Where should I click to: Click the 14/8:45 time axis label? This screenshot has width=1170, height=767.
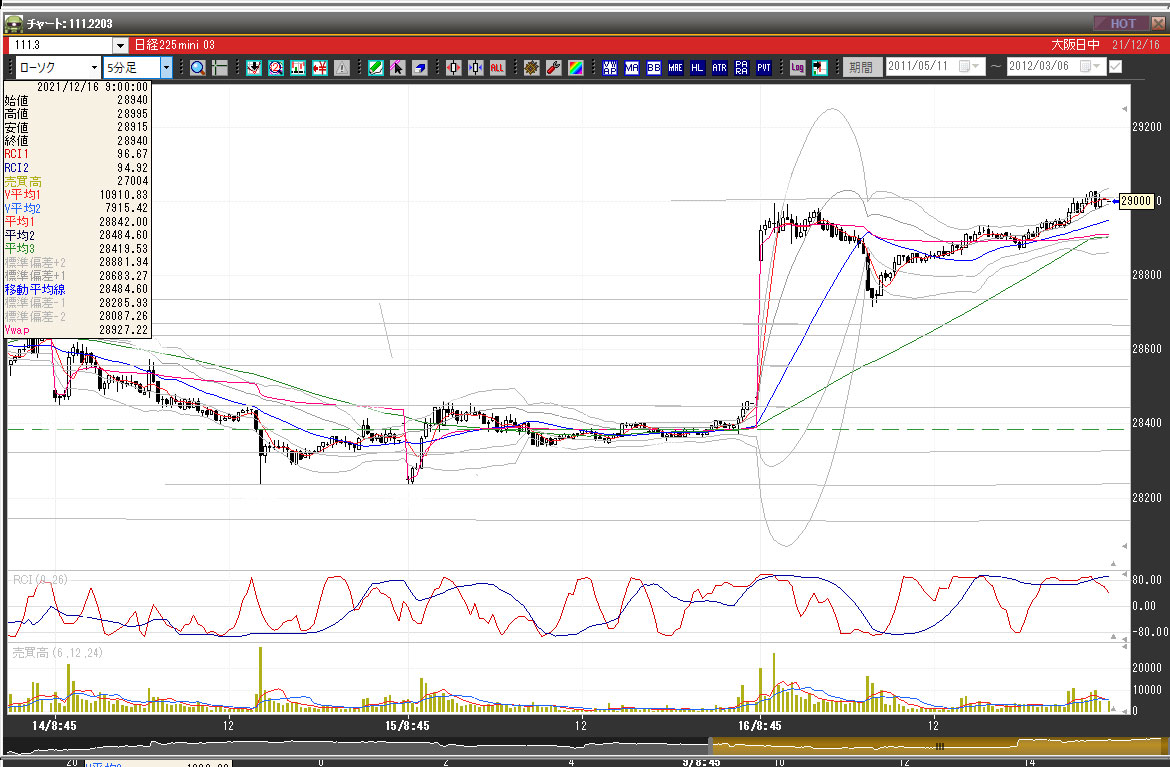[54, 725]
